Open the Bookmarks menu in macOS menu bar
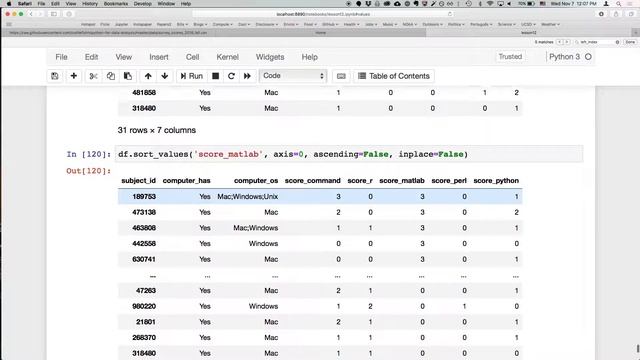Screen dimensions: 640x360 click(x=116, y=4)
